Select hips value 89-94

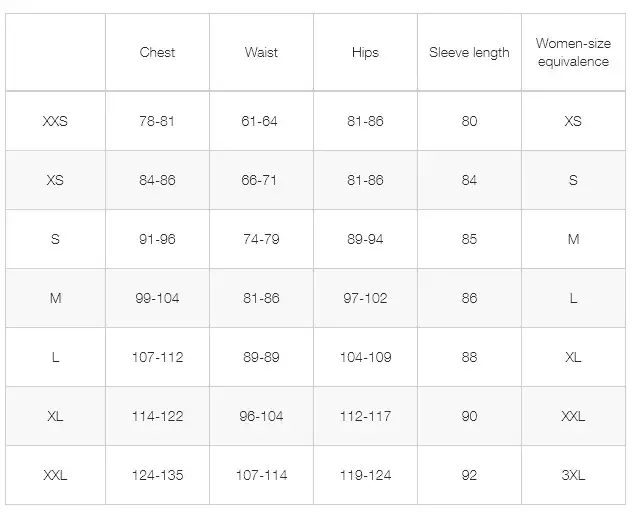[x=365, y=239]
